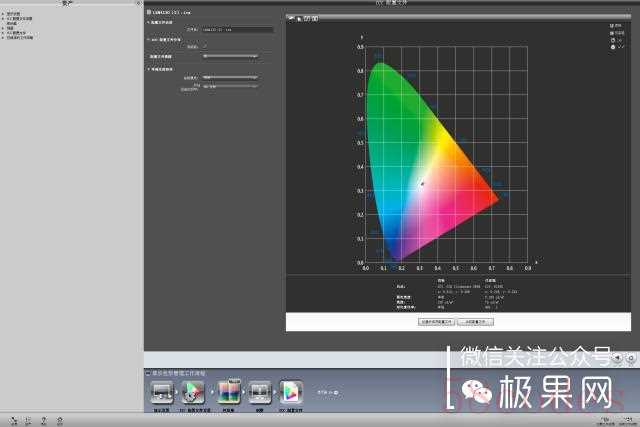Collapse the profile file name section triangle

(x=149, y=21)
